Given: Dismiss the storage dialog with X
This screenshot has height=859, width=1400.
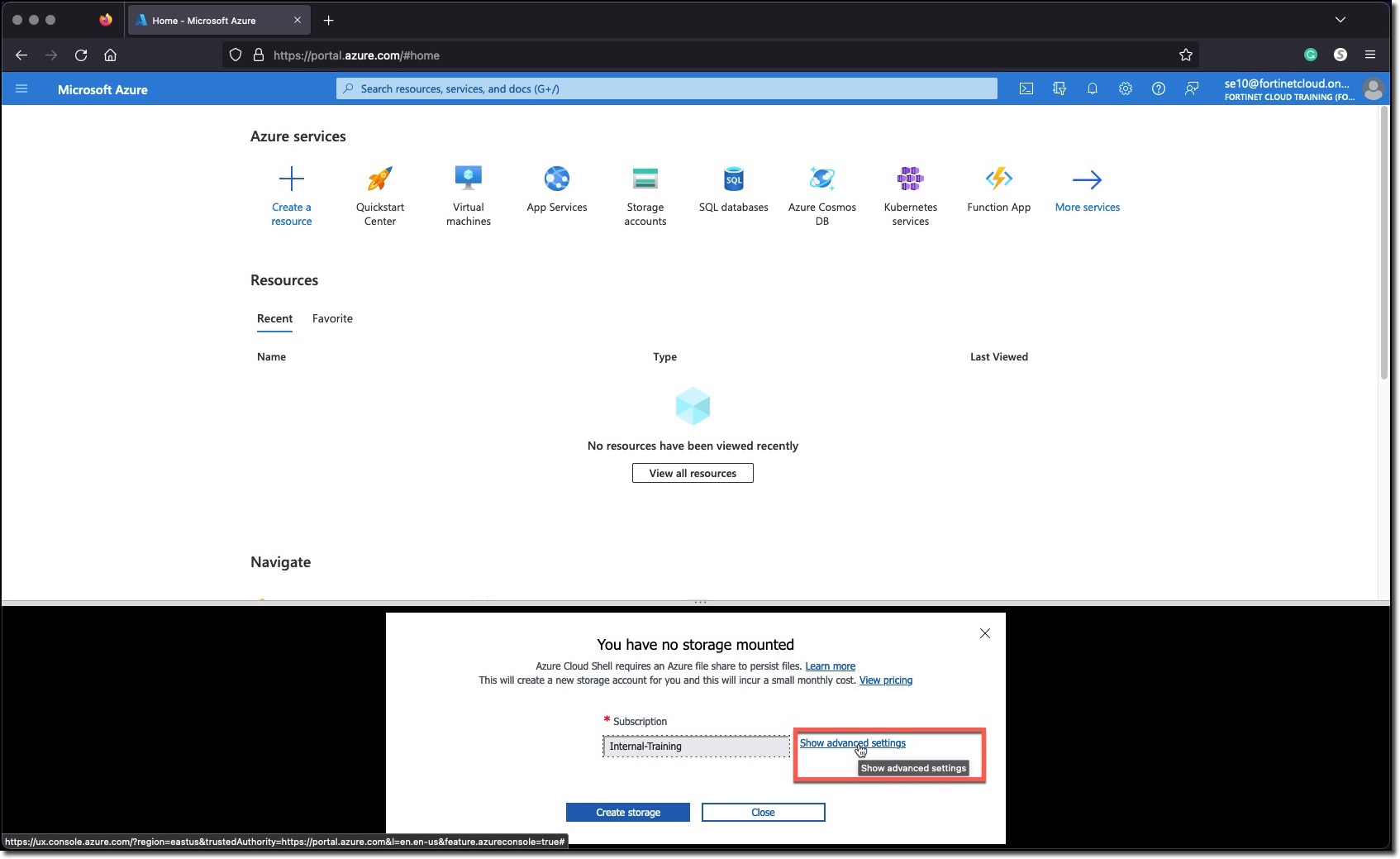Looking at the screenshot, I should click(x=984, y=633).
